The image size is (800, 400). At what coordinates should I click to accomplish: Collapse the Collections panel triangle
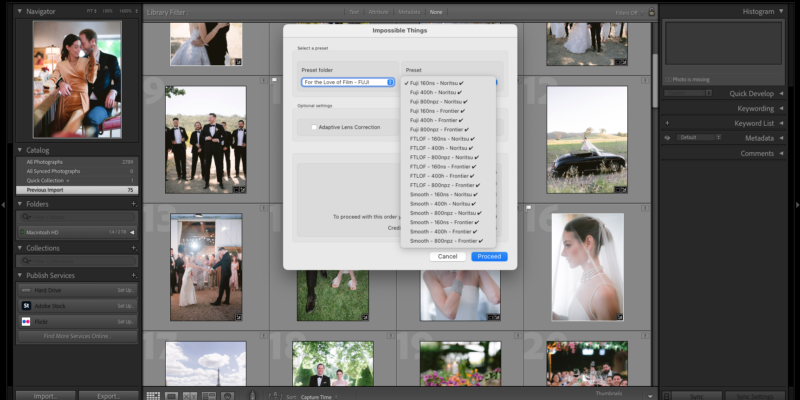(x=20, y=248)
